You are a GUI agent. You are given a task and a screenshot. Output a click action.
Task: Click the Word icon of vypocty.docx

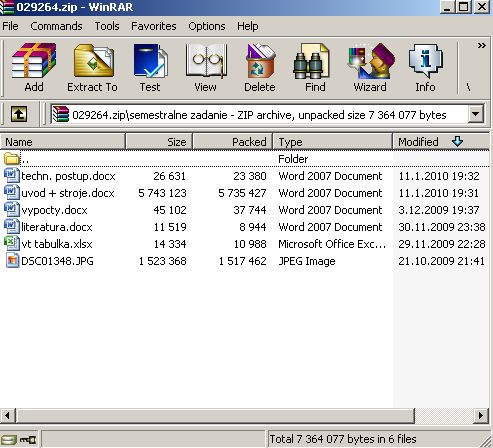tap(12, 210)
